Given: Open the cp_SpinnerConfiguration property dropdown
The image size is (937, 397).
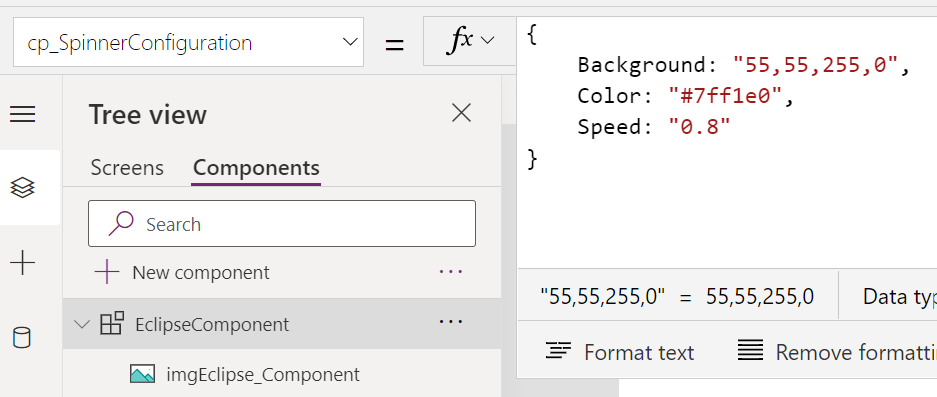Looking at the screenshot, I should 188,42.
